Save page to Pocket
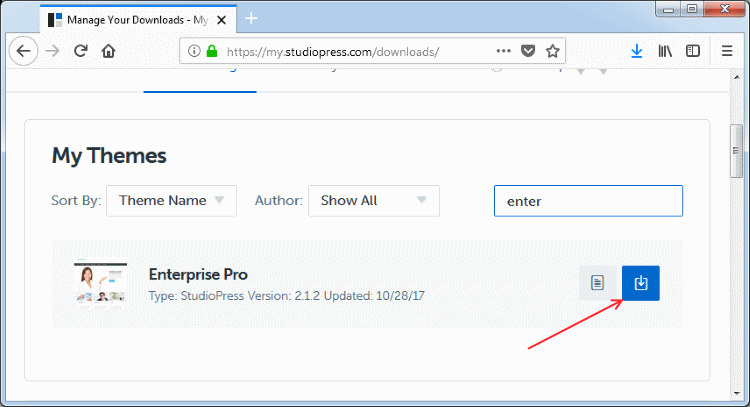 528,51
